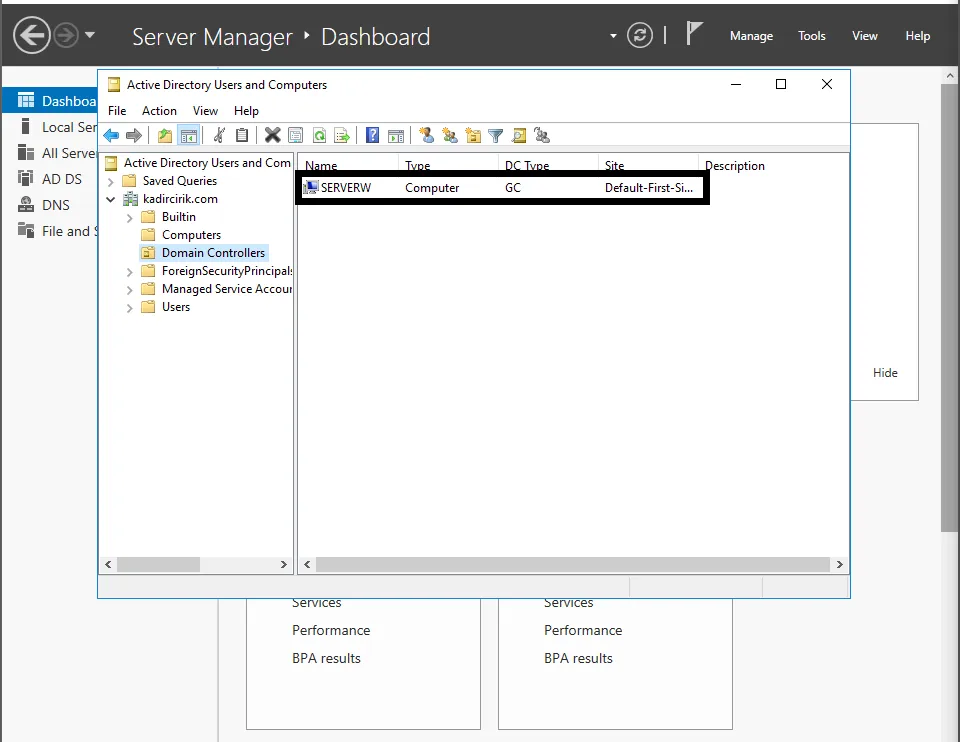This screenshot has width=960, height=742.
Task: Open the Help menu in ADUC window
Action: (246, 111)
